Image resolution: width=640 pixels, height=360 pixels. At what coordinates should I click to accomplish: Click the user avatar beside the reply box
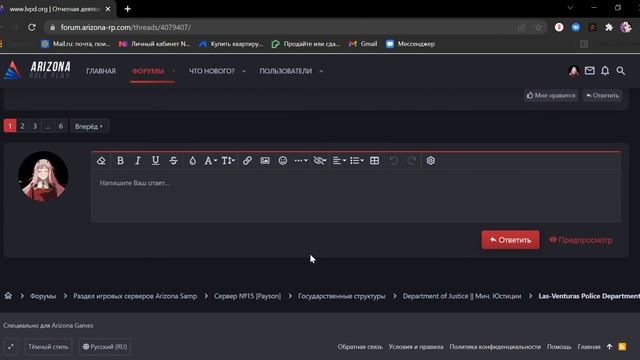coord(43,177)
